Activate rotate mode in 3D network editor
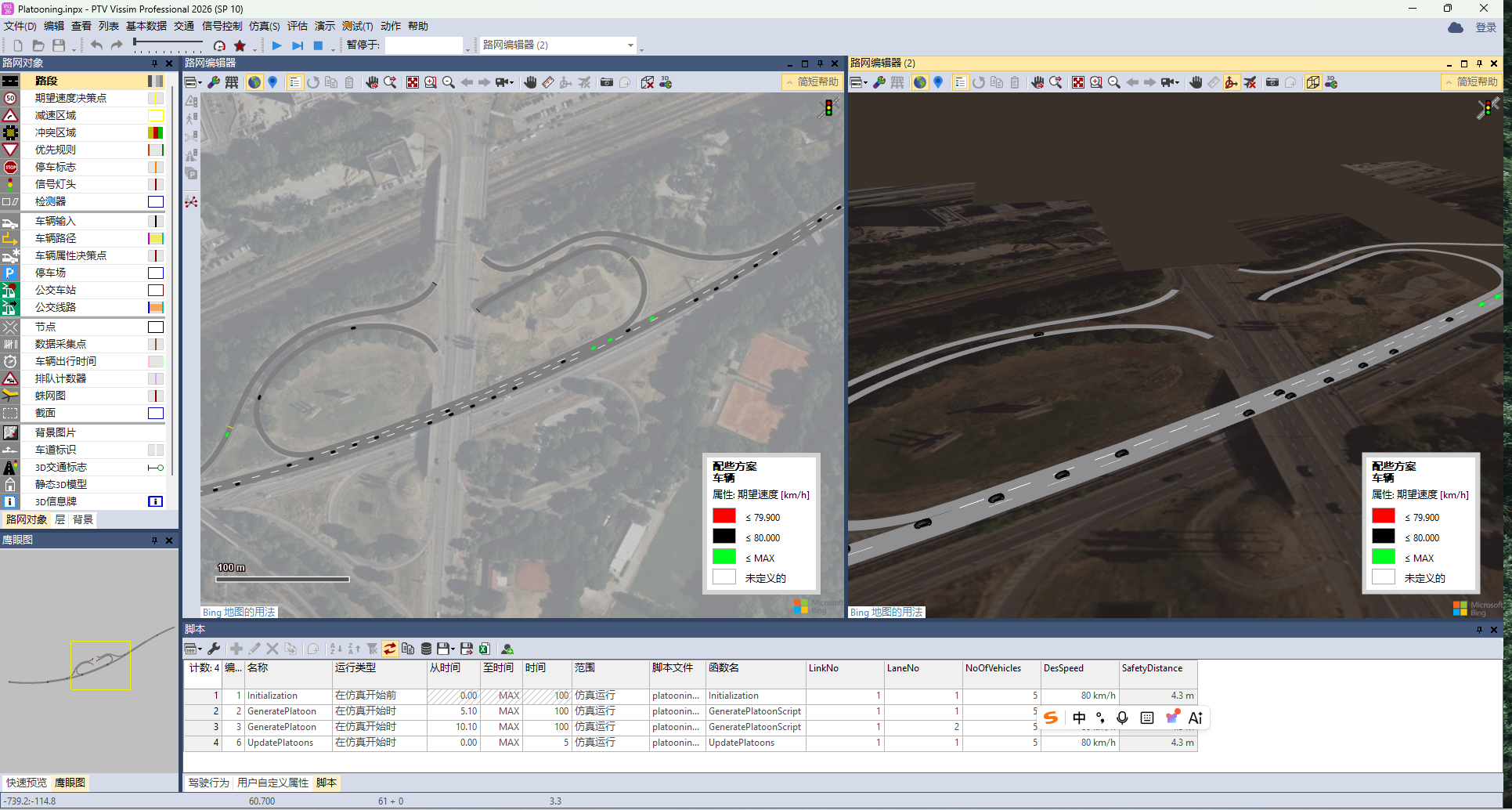The width and height of the screenshot is (1512, 810). point(1232,82)
